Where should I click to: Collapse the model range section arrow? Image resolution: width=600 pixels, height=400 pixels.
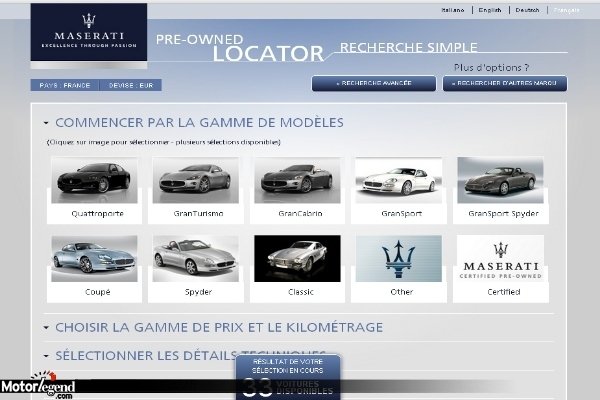46,123
